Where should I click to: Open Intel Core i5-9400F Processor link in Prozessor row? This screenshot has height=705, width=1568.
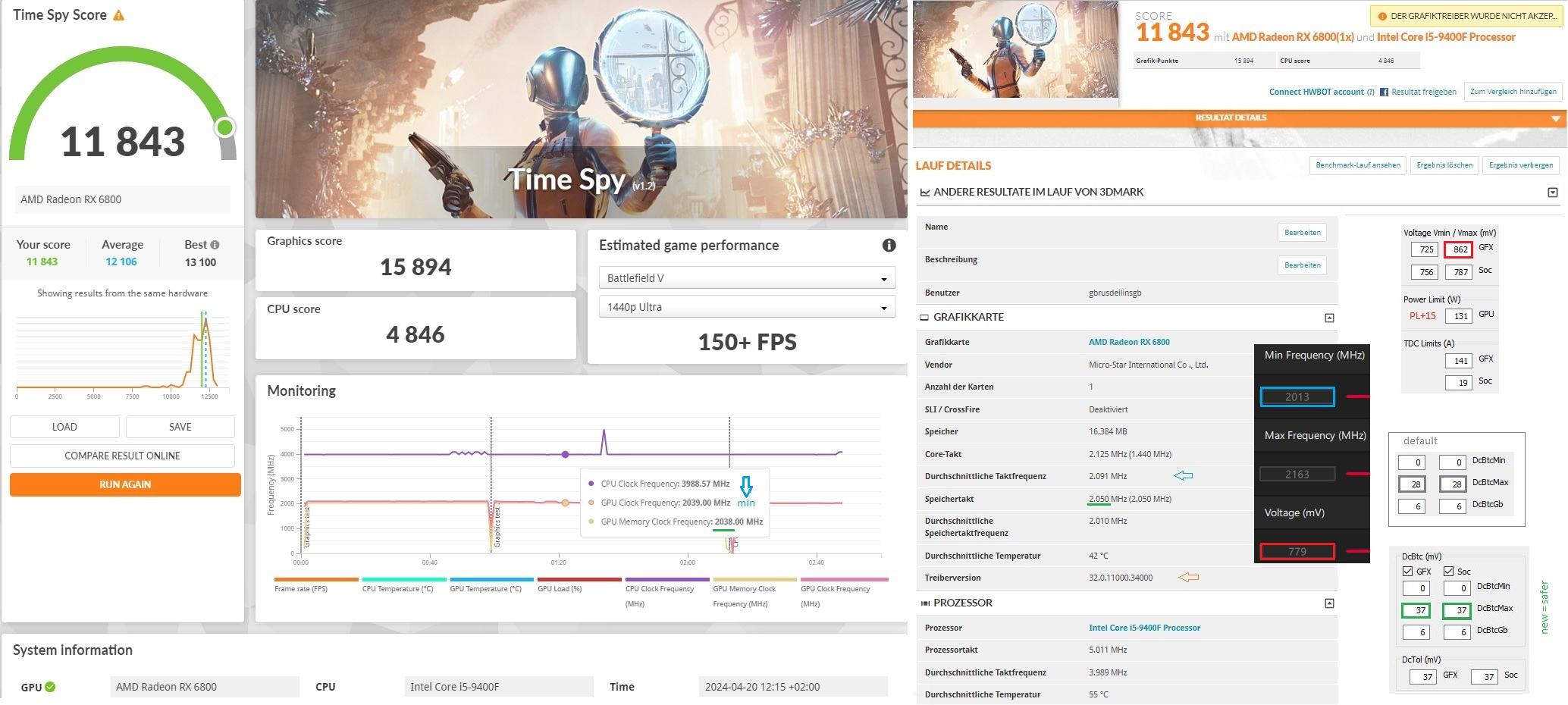(x=1144, y=628)
